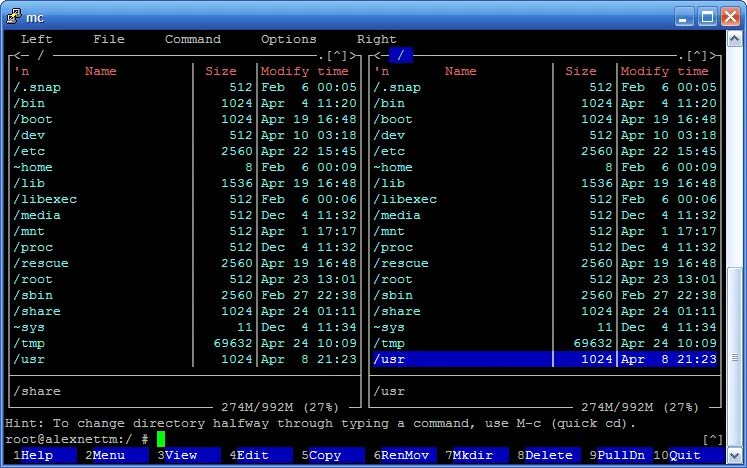Screen dimensions: 747x468
Task: Click left panel history forward arrow
Action: click(x=353, y=55)
